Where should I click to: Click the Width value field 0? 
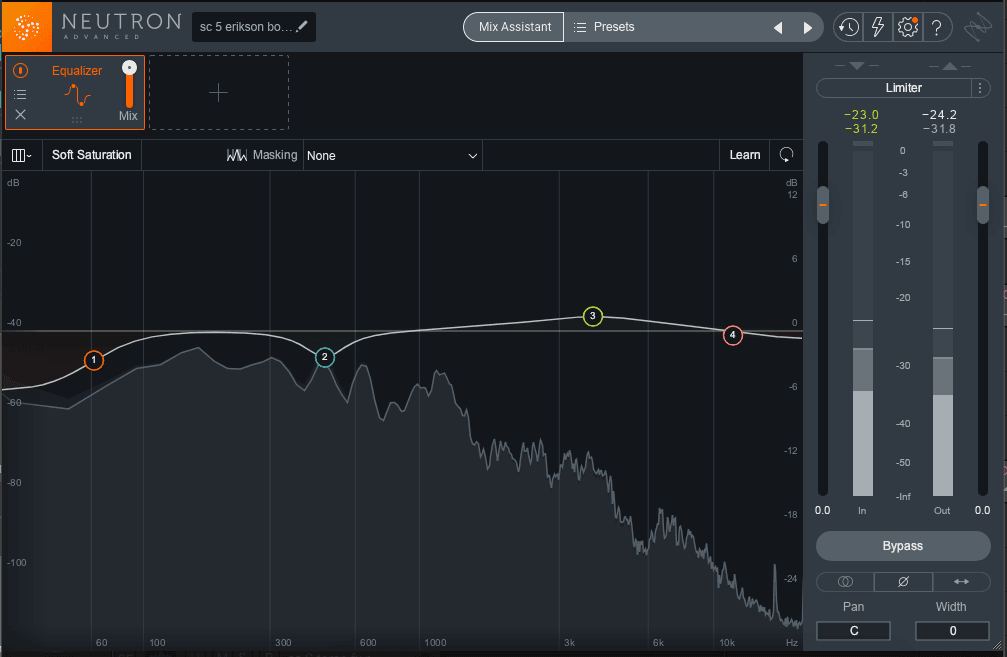click(952, 631)
